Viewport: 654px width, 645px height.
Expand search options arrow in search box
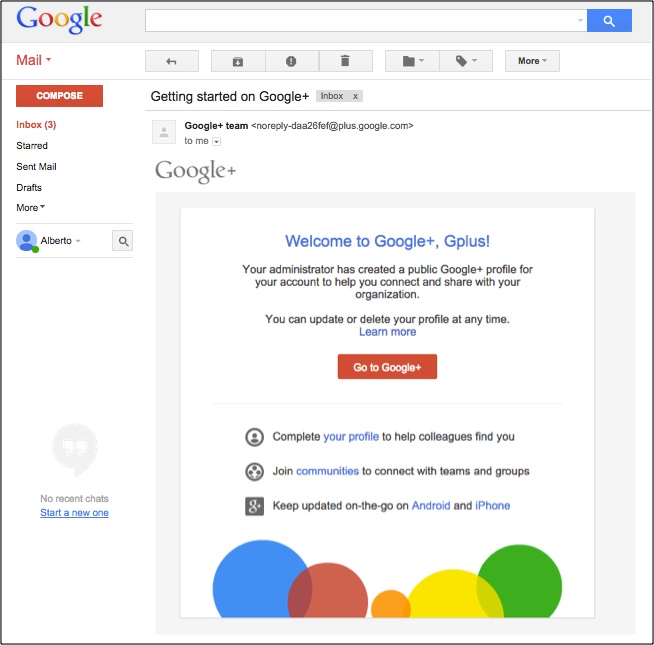[580, 20]
